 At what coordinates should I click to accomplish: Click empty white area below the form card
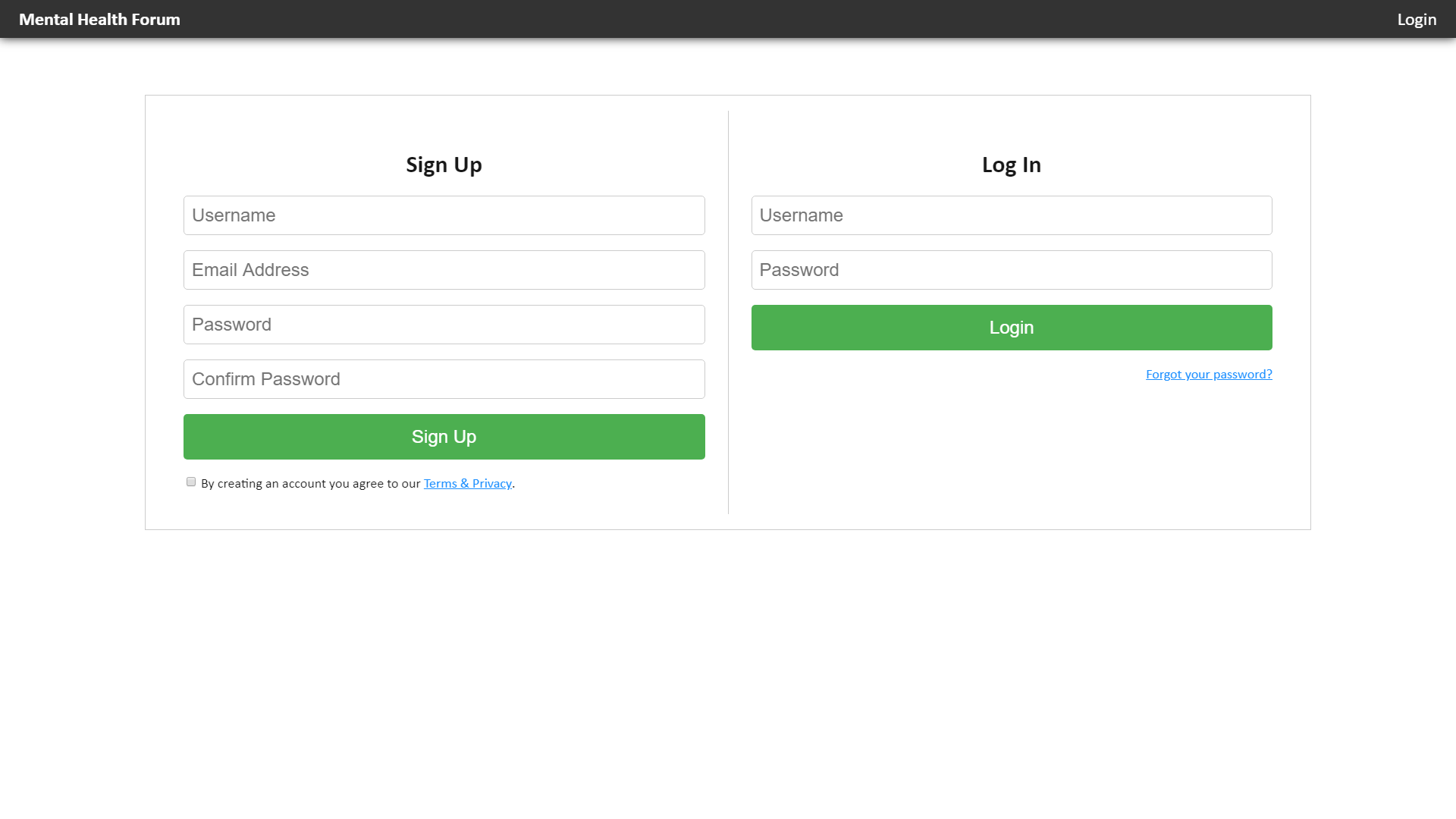click(x=728, y=667)
